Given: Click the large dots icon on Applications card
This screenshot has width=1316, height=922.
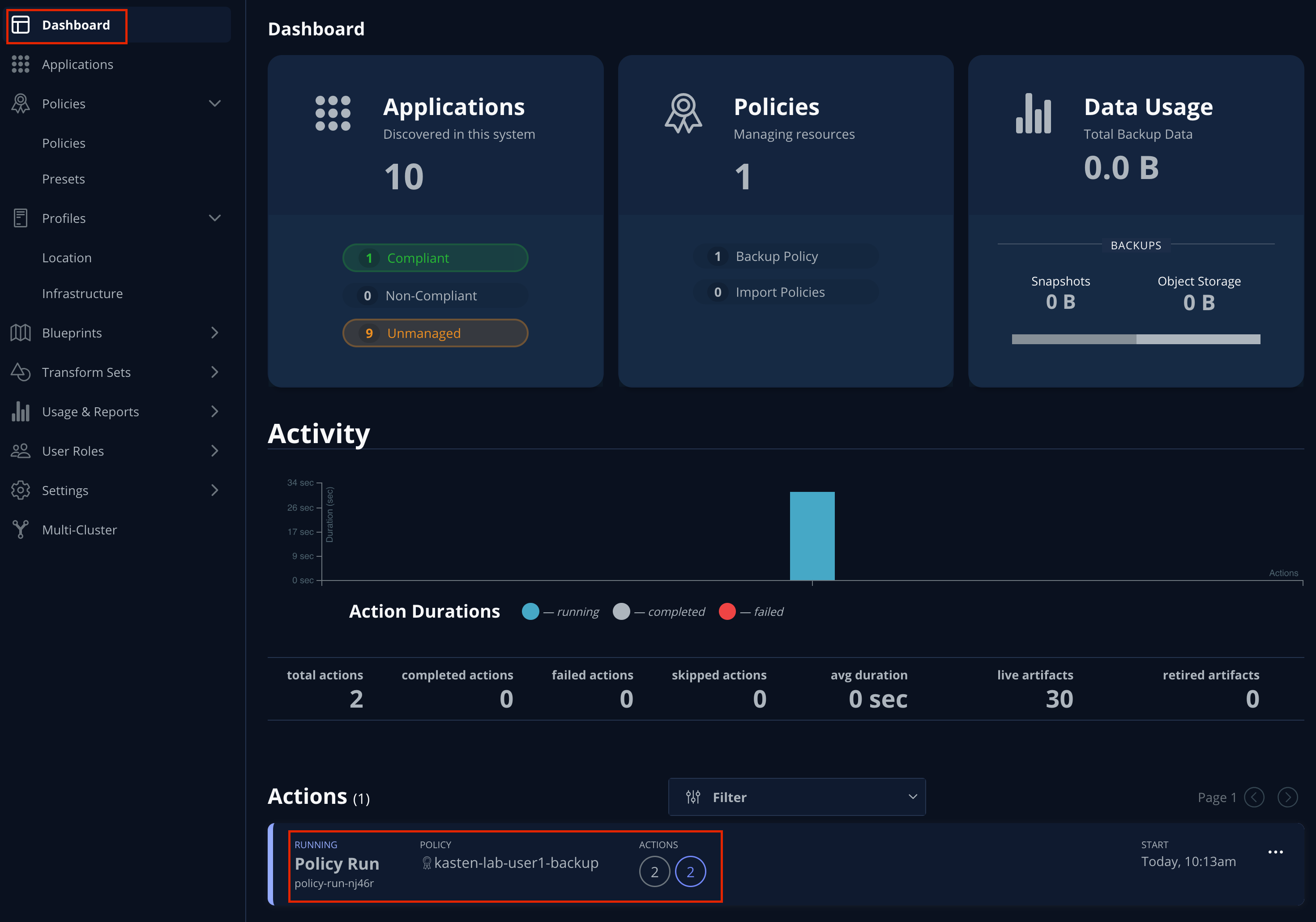Looking at the screenshot, I should 333,113.
